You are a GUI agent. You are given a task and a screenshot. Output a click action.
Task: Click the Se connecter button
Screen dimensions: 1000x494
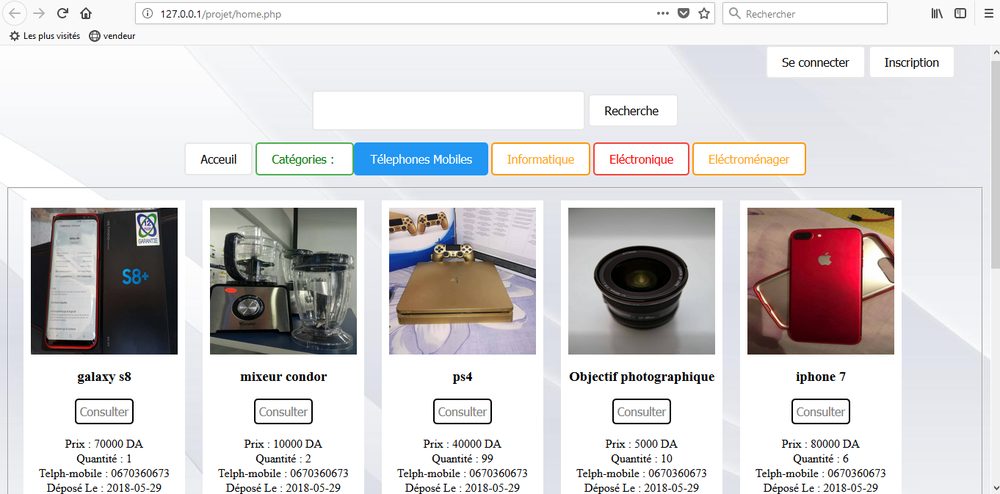click(815, 62)
